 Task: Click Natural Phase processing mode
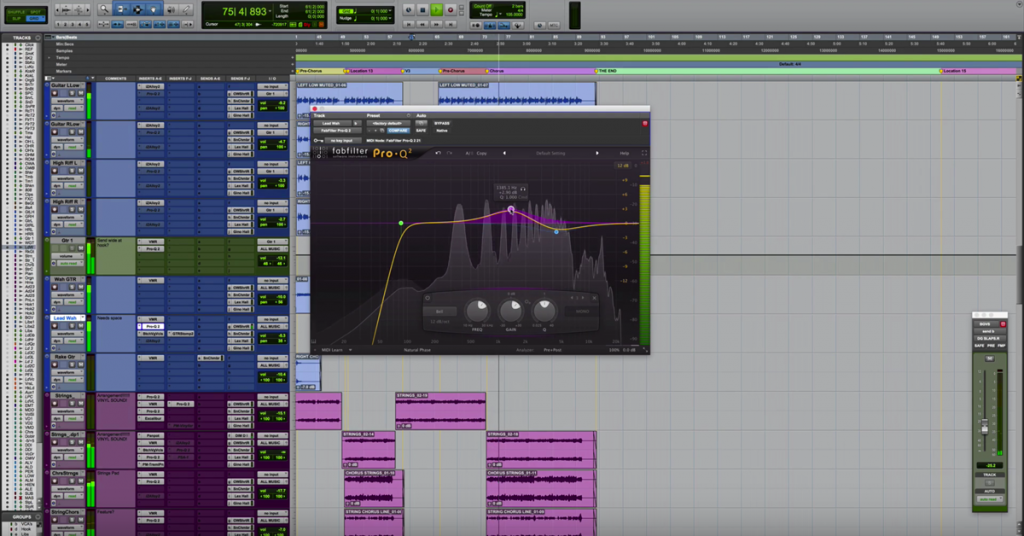coord(417,350)
